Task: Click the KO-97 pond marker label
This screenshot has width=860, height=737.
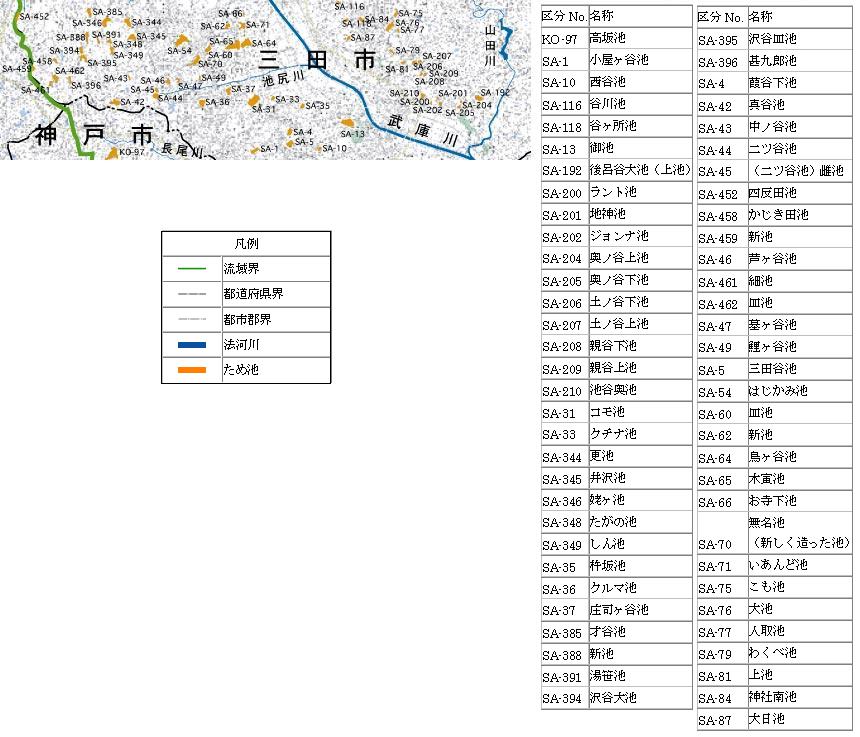Action: [x=132, y=152]
